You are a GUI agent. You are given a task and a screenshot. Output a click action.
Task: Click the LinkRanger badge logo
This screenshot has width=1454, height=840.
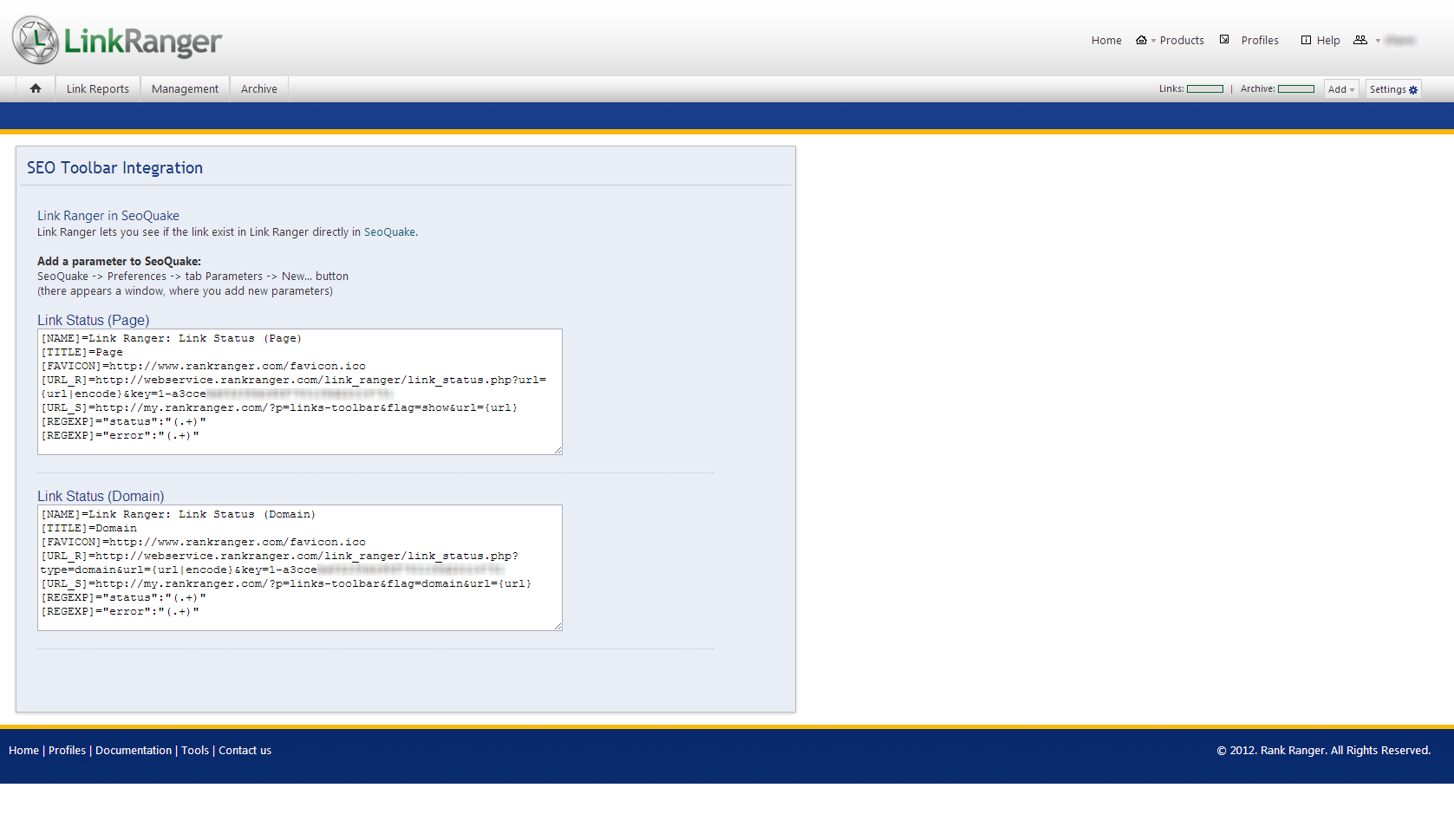tap(36, 40)
